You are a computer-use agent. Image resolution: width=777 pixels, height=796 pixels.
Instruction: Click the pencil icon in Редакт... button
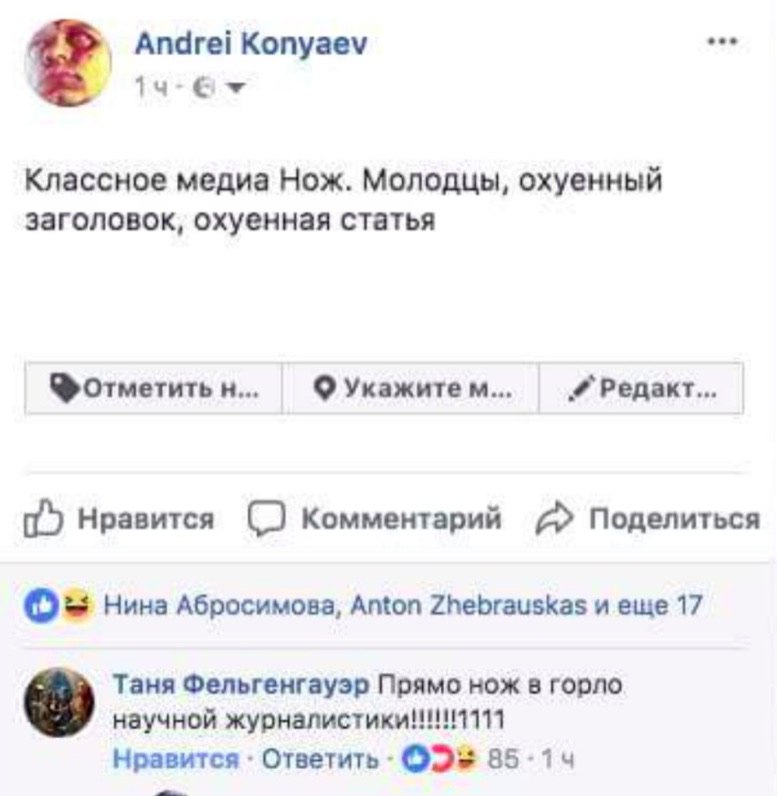pyautogui.click(x=579, y=390)
